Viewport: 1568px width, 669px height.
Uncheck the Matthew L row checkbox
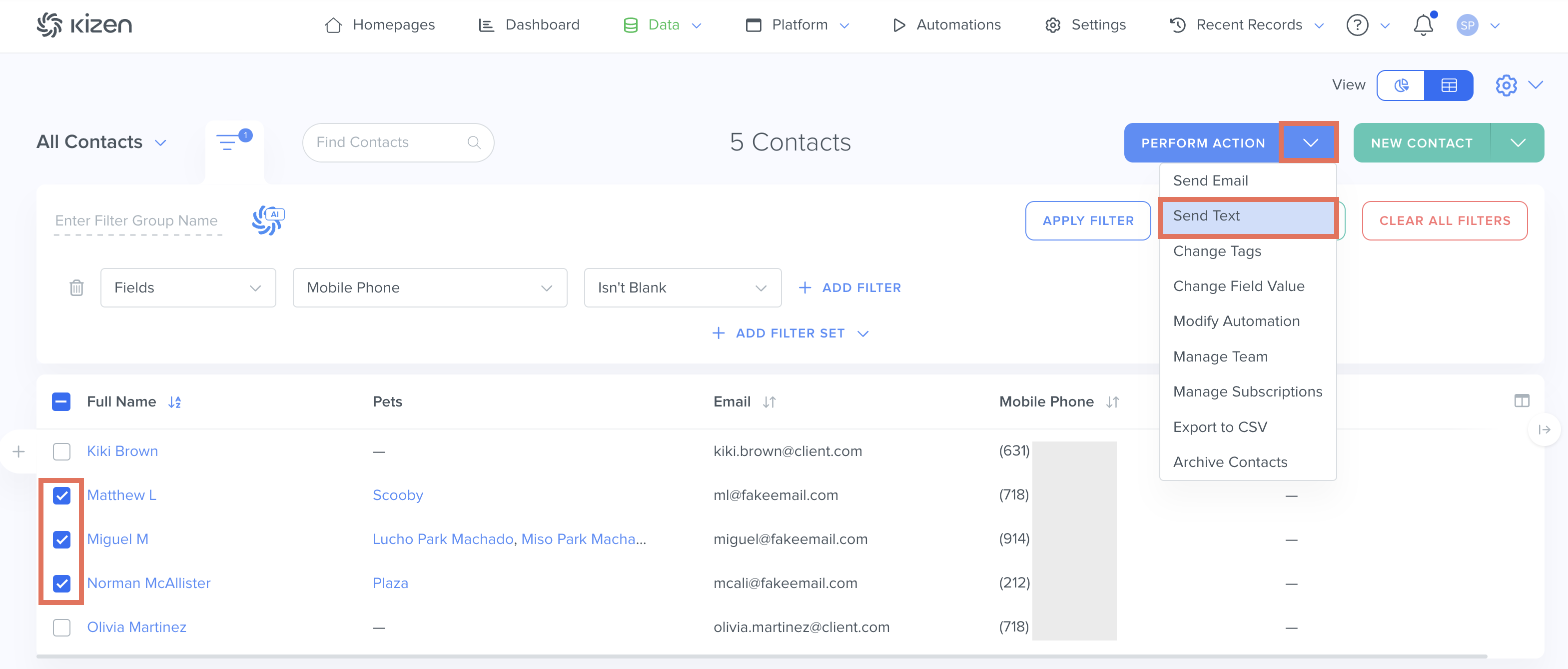[x=61, y=495]
